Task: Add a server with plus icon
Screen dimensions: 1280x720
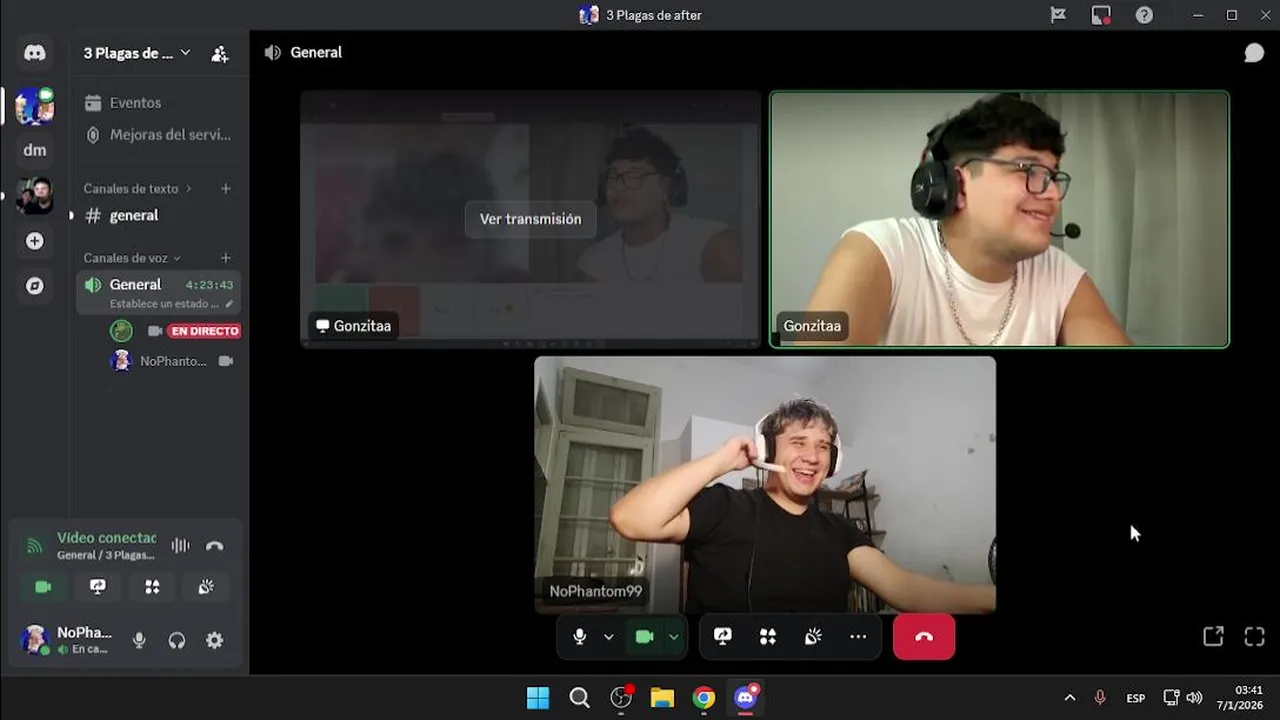Action: 35,241
